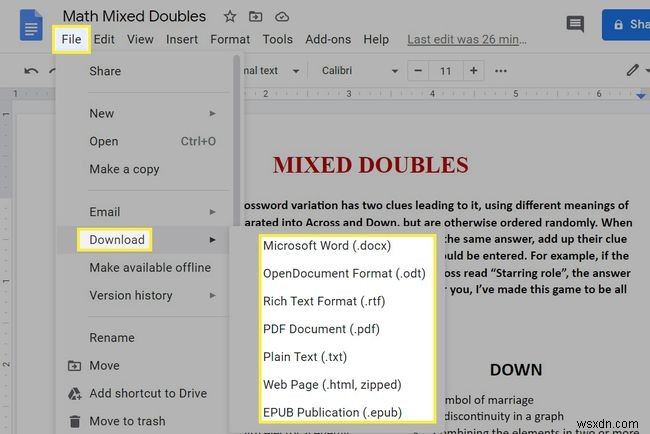Select Move in the File menu

point(143,366)
